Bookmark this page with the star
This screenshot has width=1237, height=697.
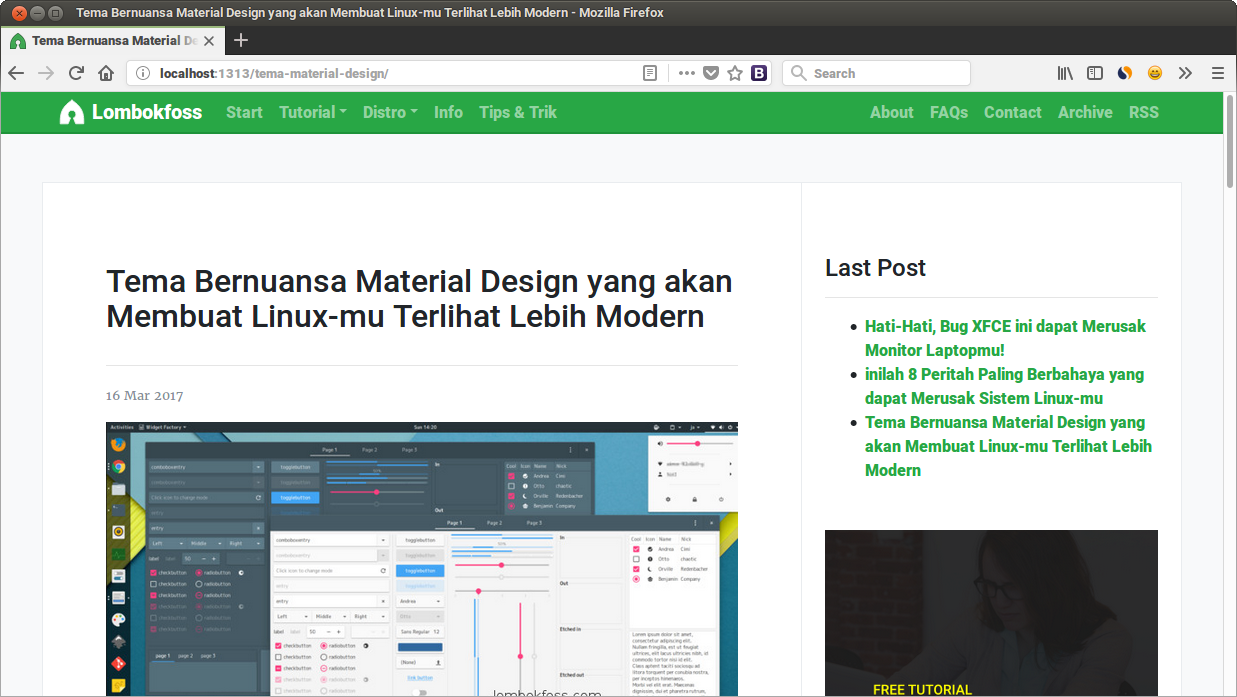click(x=735, y=72)
